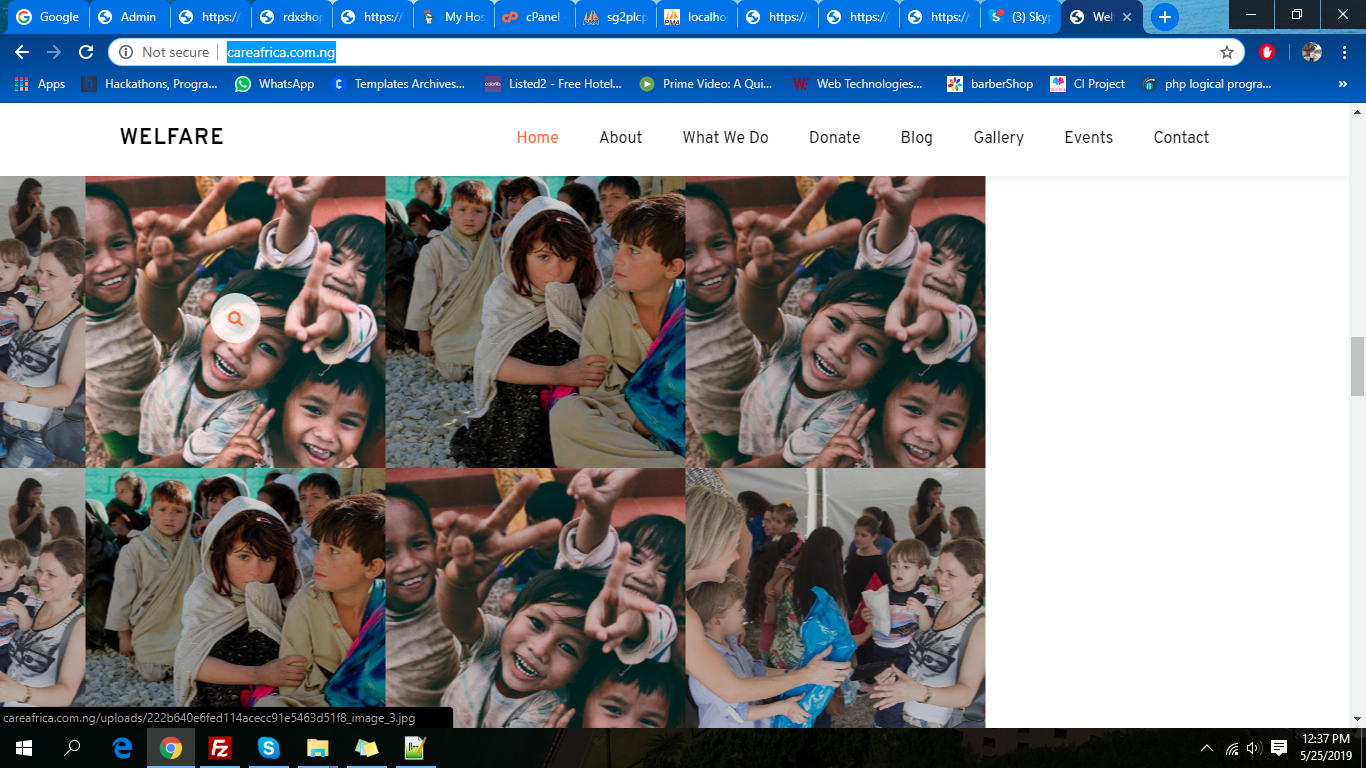Toggle the volume icon in system tray
This screenshot has height=768, width=1366.
point(1254,748)
